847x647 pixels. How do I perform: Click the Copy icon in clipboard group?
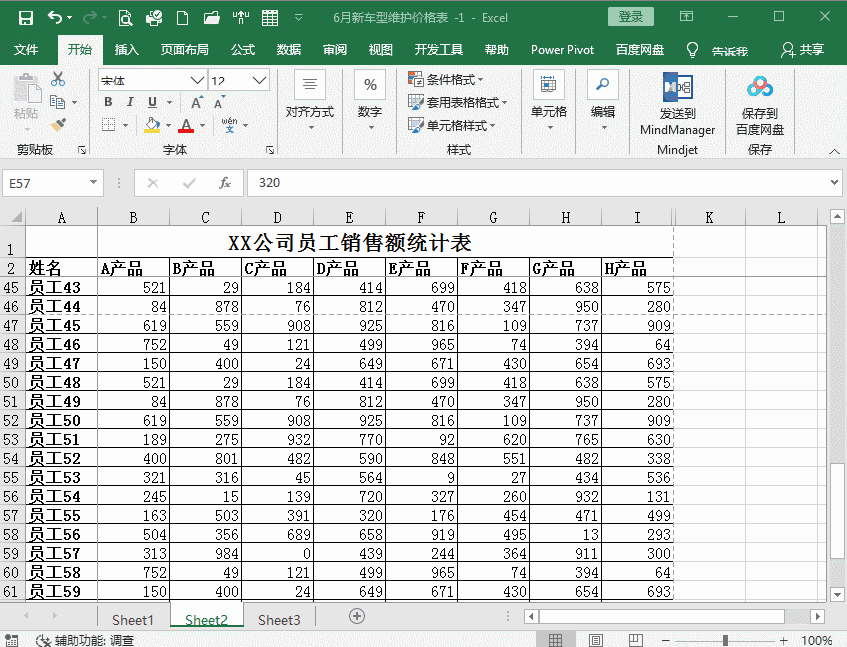click(57, 102)
